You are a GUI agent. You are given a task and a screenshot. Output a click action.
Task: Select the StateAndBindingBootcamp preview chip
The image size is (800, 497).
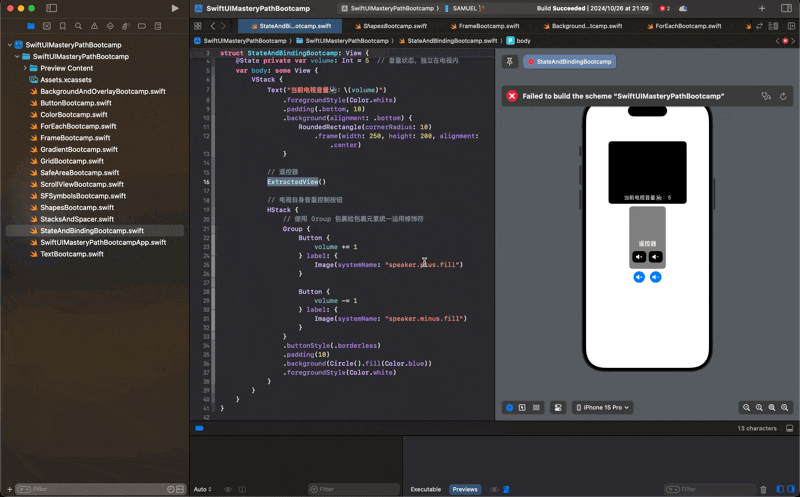569,62
